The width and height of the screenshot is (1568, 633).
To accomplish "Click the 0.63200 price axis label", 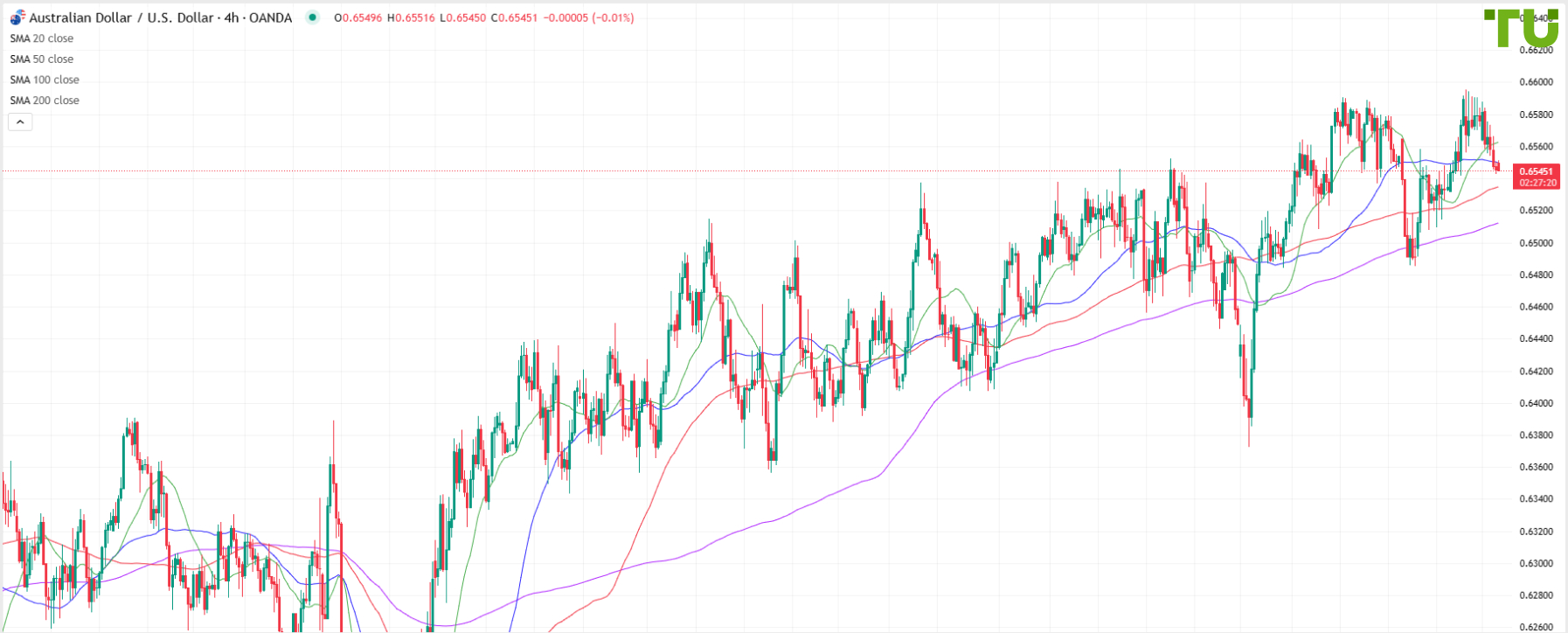I will pos(1536,532).
